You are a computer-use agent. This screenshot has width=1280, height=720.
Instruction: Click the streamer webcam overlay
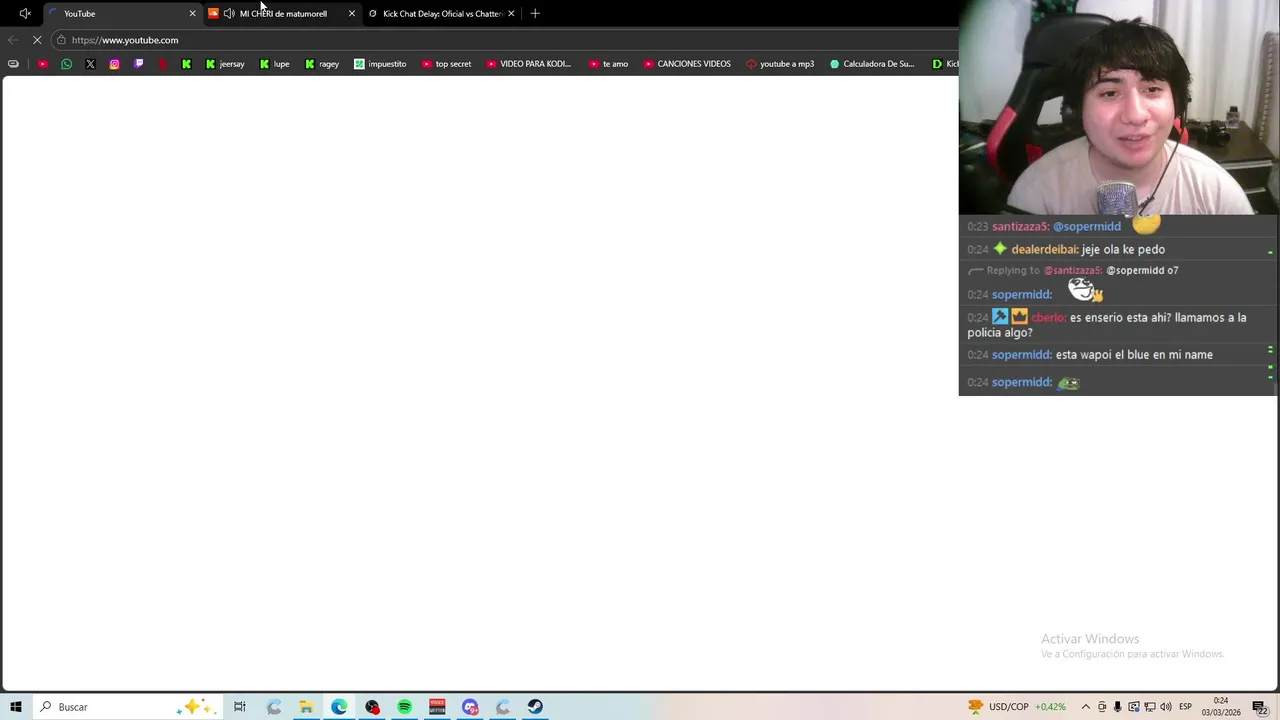tap(1119, 107)
